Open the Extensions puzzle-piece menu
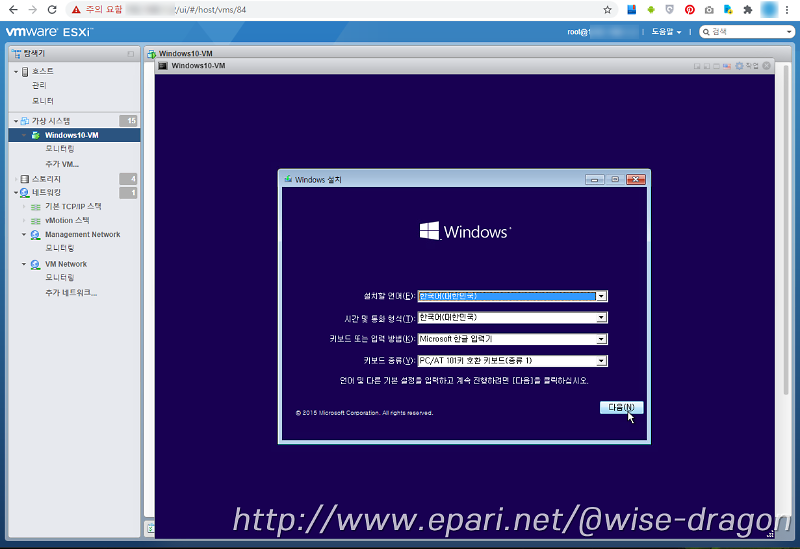 [x=748, y=10]
